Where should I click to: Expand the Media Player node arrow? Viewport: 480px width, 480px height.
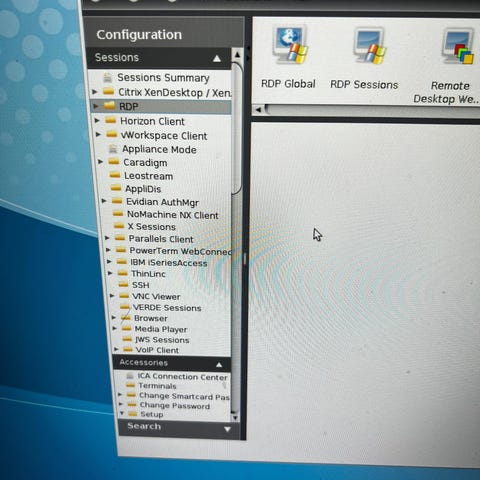tap(114, 328)
